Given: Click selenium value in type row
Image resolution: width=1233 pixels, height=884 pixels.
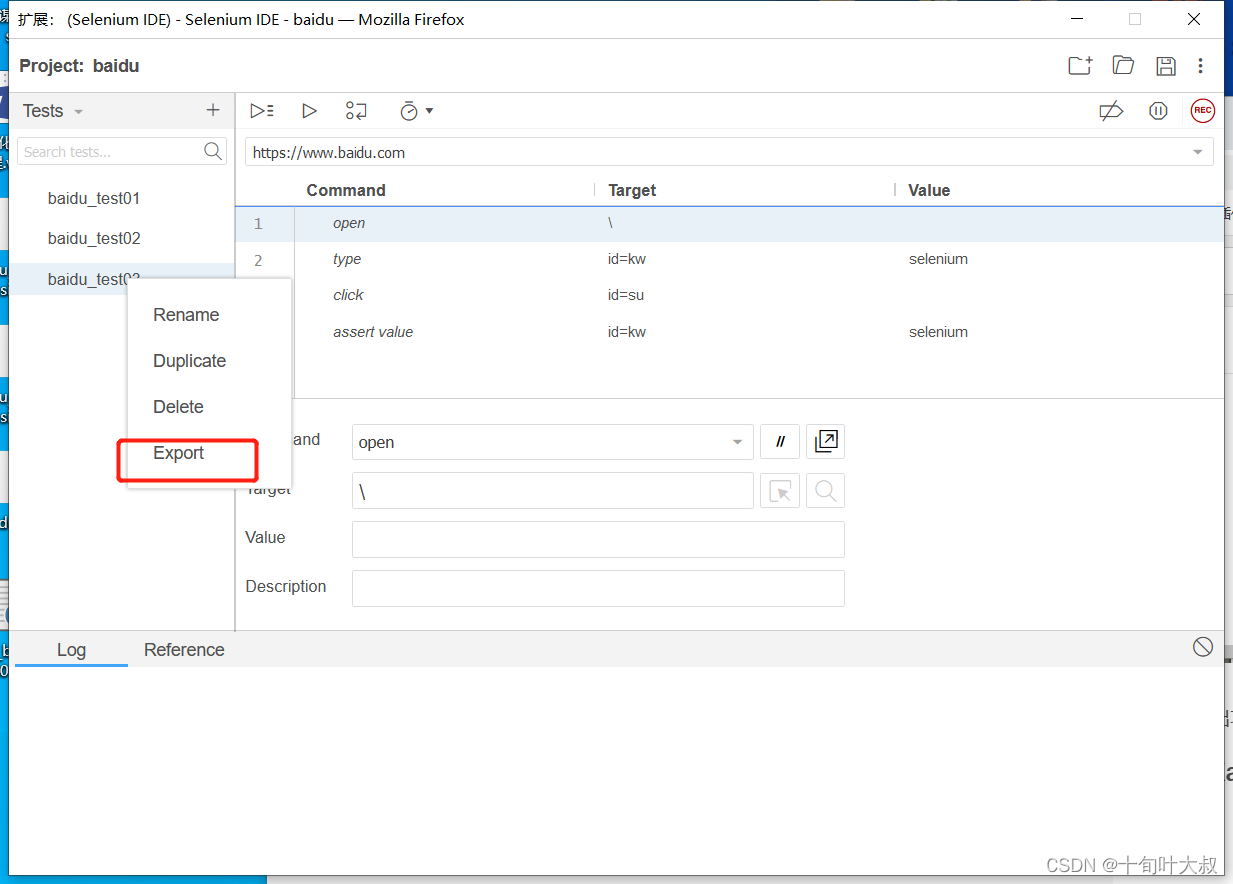Looking at the screenshot, I should pos(938,259).
